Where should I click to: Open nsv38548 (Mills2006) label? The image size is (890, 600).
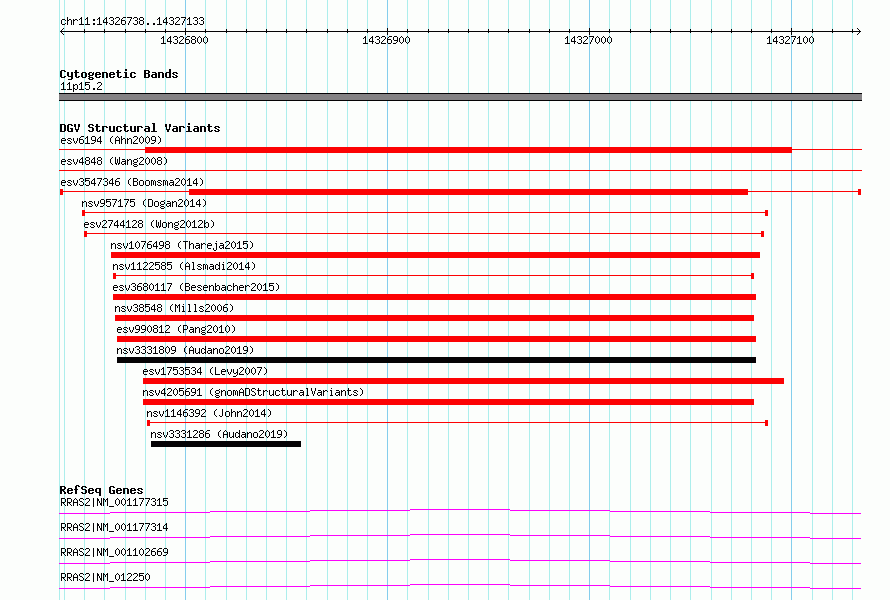[x=174, y=308]
